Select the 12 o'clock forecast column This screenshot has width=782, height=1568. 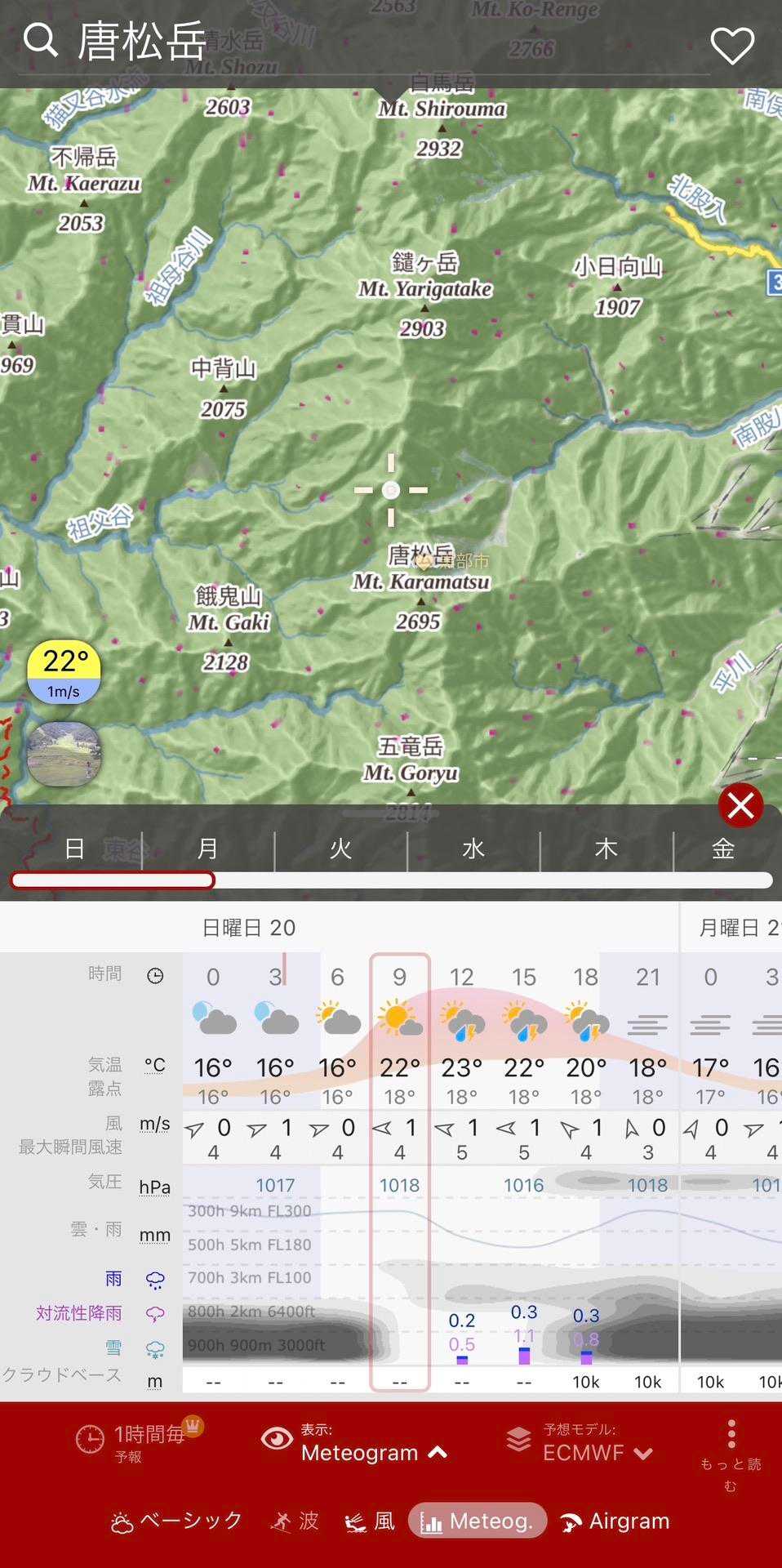461,977
